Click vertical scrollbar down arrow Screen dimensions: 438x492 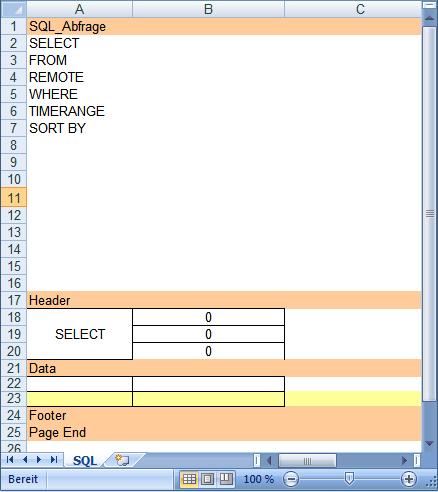pos(429,444)
